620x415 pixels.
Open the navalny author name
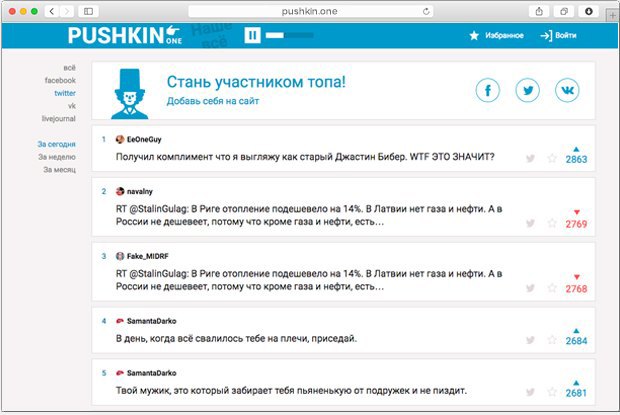pos(140,191)
